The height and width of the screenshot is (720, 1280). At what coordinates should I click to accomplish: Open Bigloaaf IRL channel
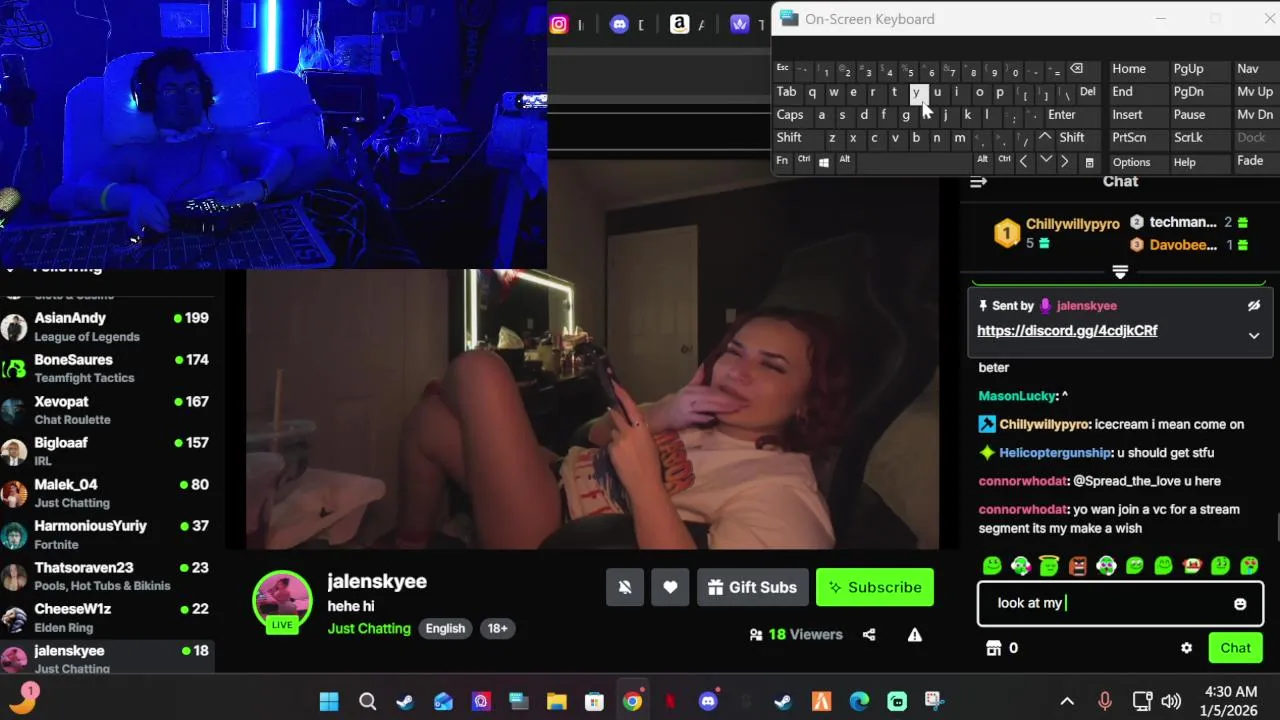[x=107, y=452]
